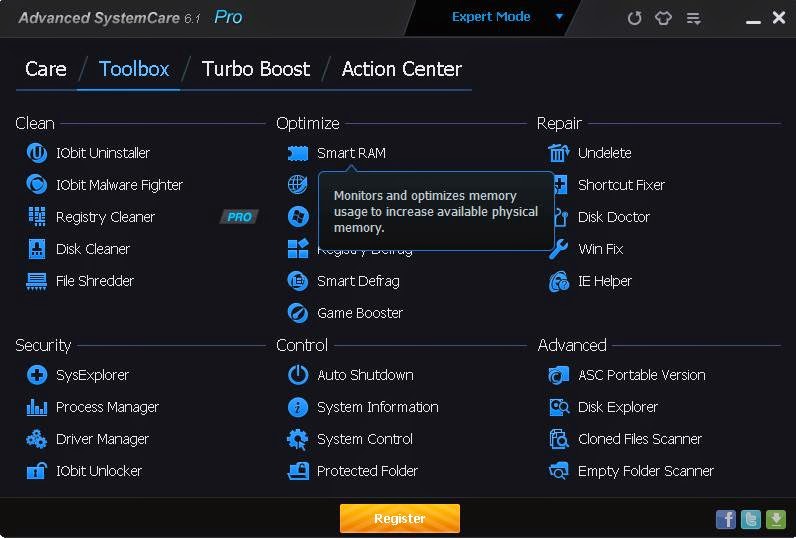Click the IE Helper icon
The height and width of the screenshot is (539, 796).
pyautogui.click(x=558, y=281)
